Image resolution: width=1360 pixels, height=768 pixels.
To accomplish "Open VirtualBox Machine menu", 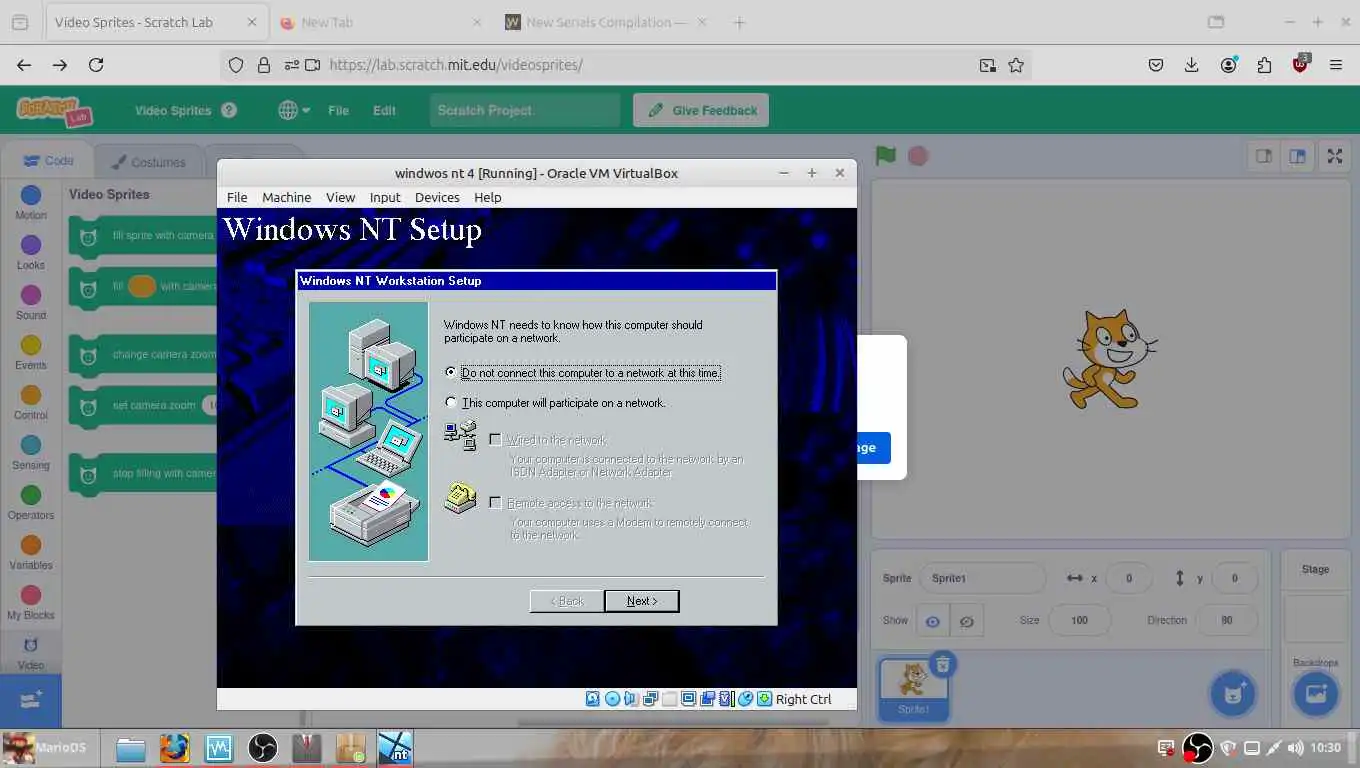I will [286, 197].
